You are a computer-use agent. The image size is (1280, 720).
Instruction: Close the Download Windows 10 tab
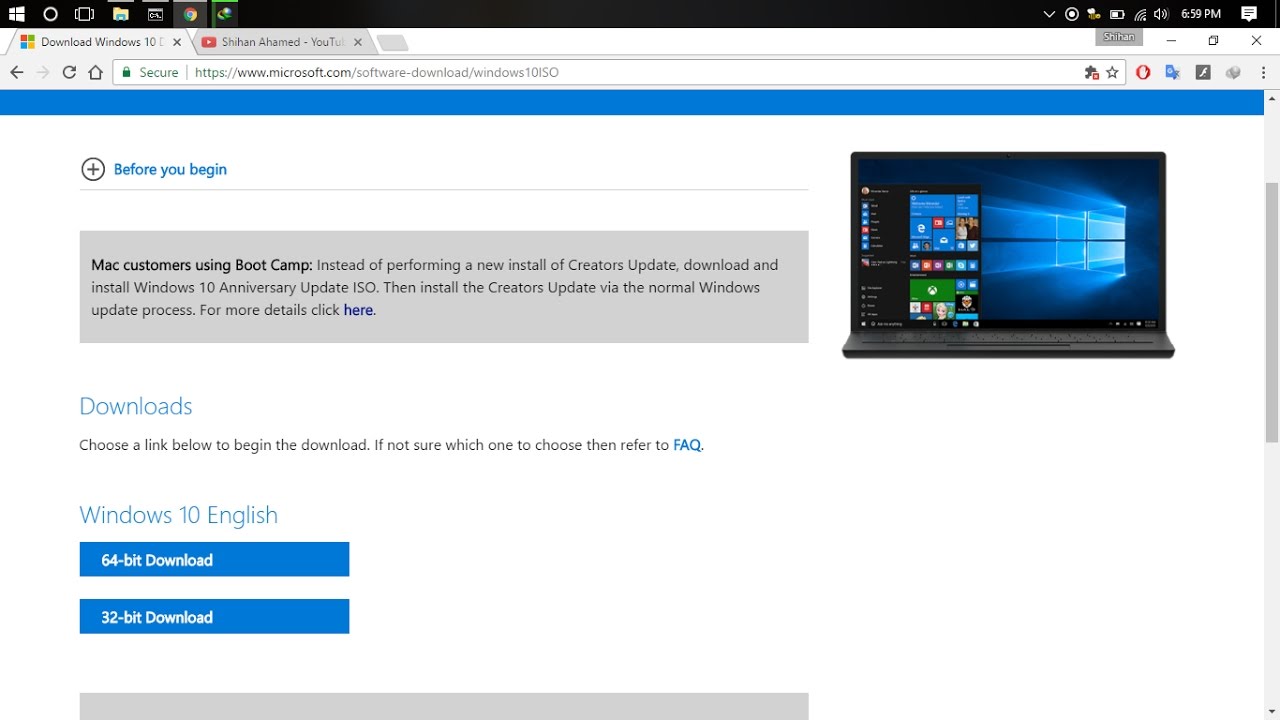click(x=177, y=42)
